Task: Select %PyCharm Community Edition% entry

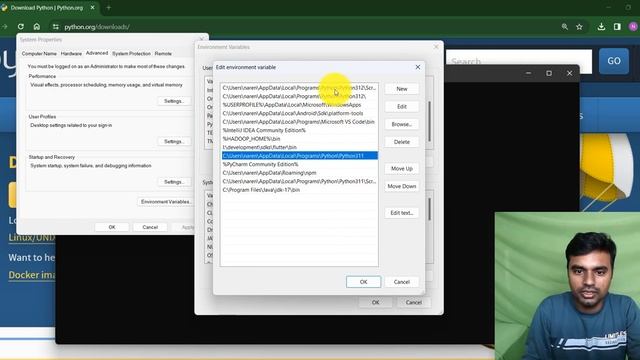Action: (x=299, y=164)
